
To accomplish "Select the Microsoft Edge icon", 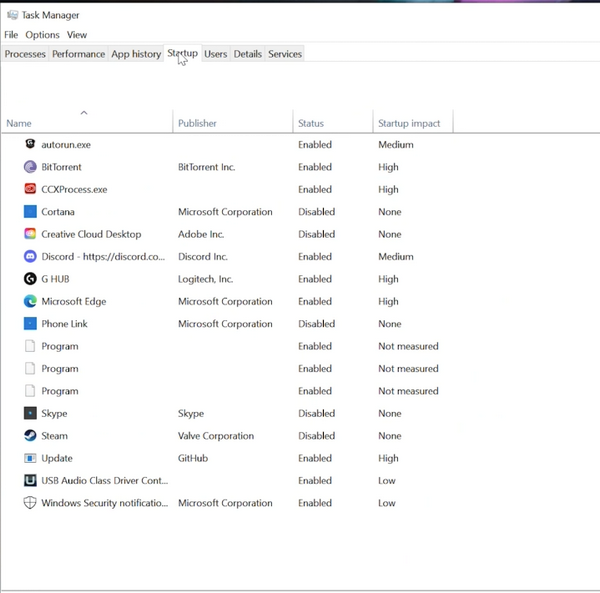I will (x=30, y=301).
